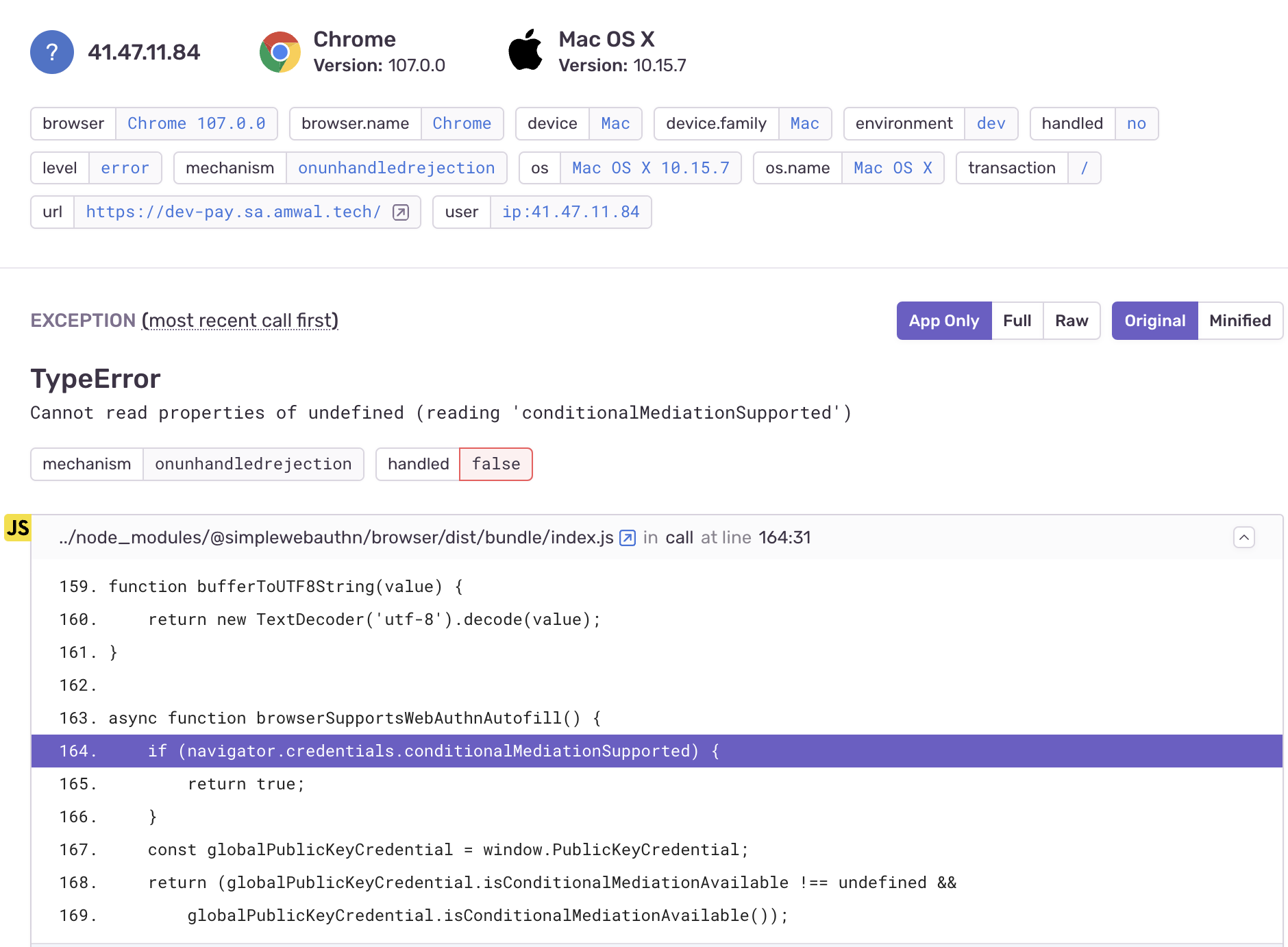This screenshot has width=1288, height=947.
Task: Click the 'most recent call first' link
Action: pyautogui.click(x=240, y=320)
